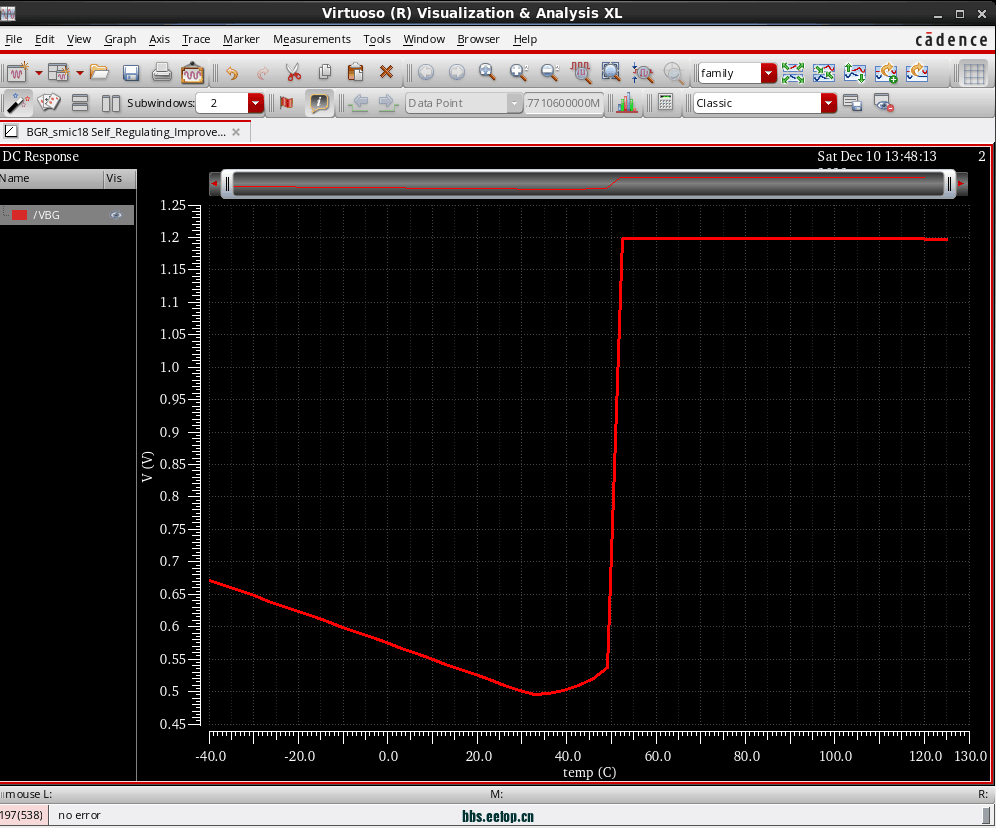Click the append-reload trace icon
The height and width of the screenshot is (828, 996).
click(x=886, y=73)
